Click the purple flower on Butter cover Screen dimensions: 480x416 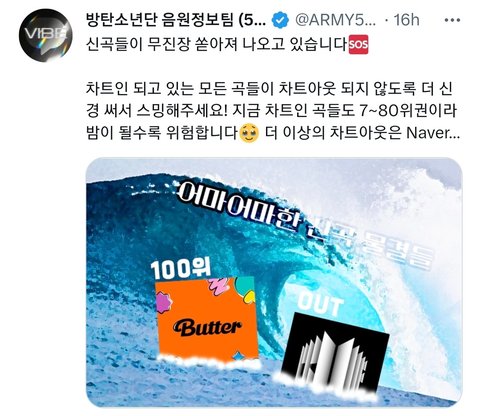(164, 302)
